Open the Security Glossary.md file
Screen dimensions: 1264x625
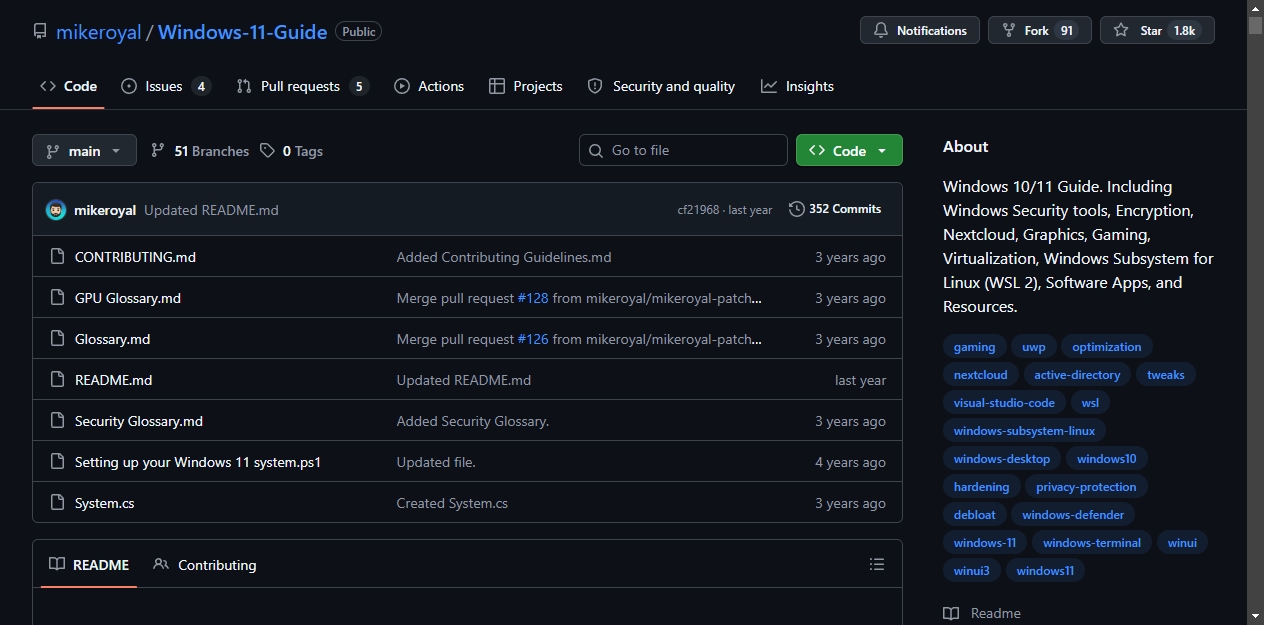pos(139,421)
